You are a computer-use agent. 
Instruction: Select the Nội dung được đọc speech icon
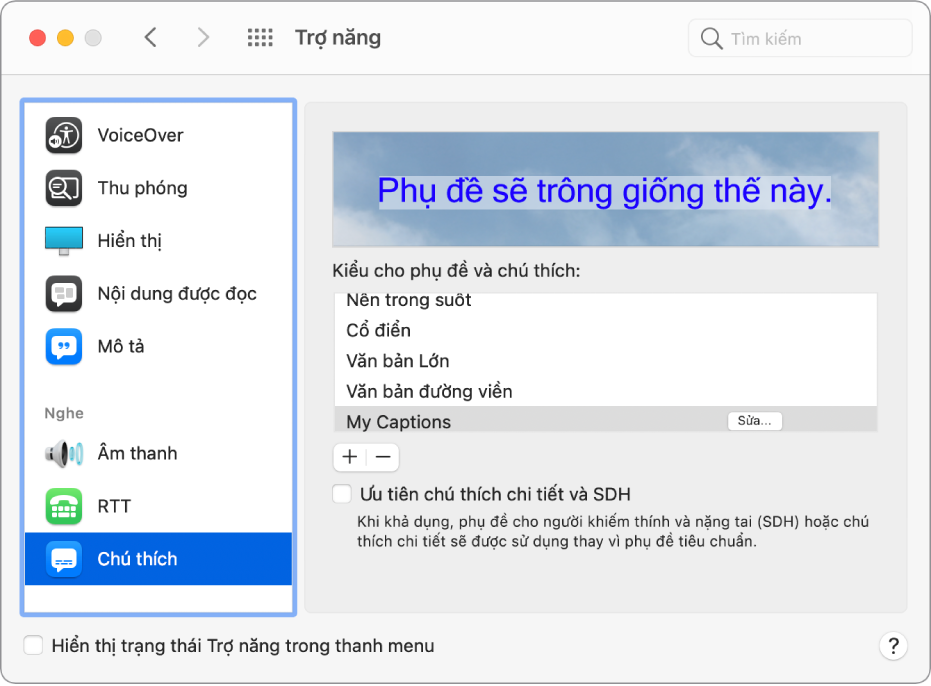point(63,293)
